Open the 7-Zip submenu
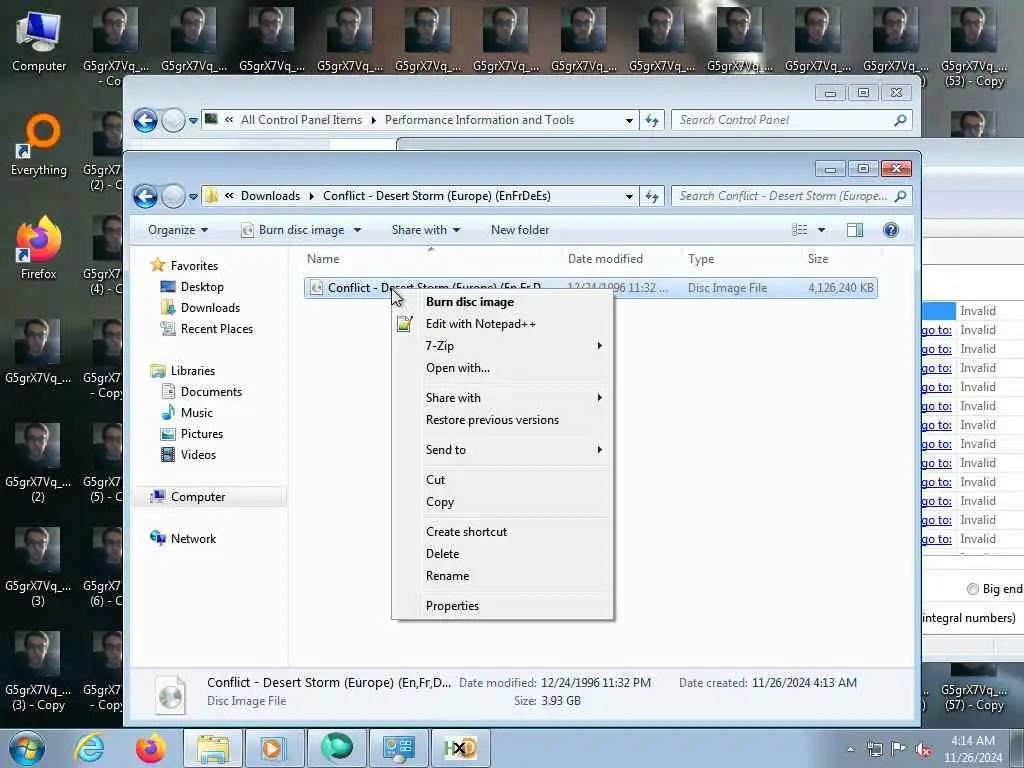Viewport: 1024px width, 768px height. 502,345
